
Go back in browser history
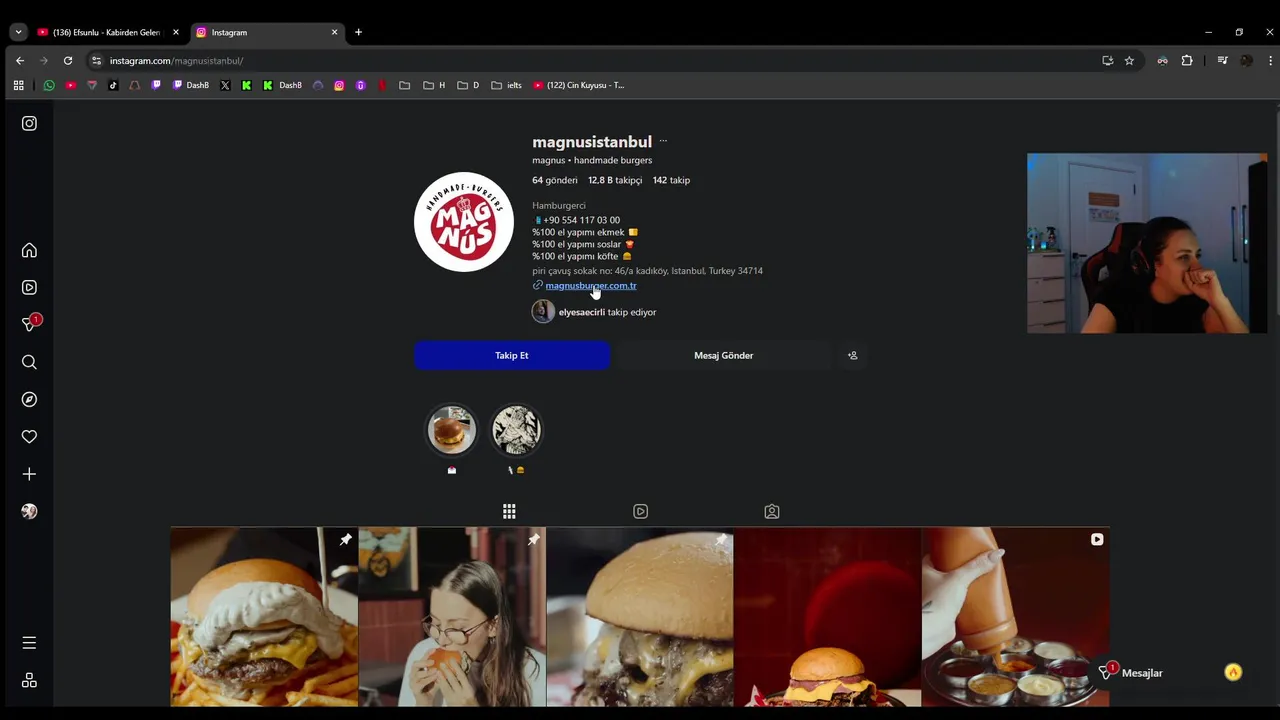pos(20,60)
